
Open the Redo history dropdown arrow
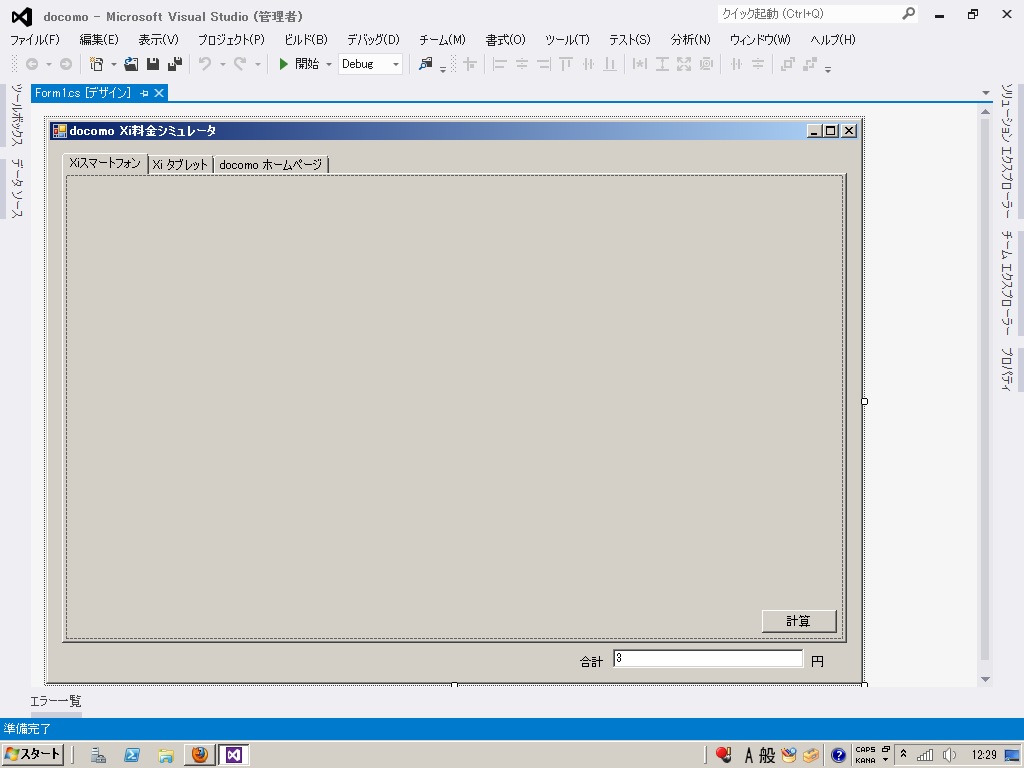tap(258, 64)
